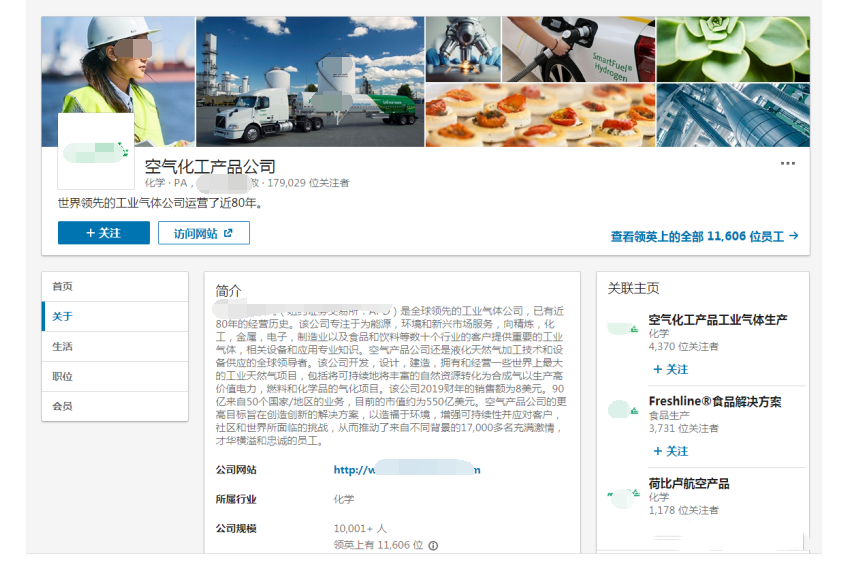Viewport: 842px width, 572px height.
Task: Click the Freshline食品解决方案 page logo
Action: [x=623, y=410]
